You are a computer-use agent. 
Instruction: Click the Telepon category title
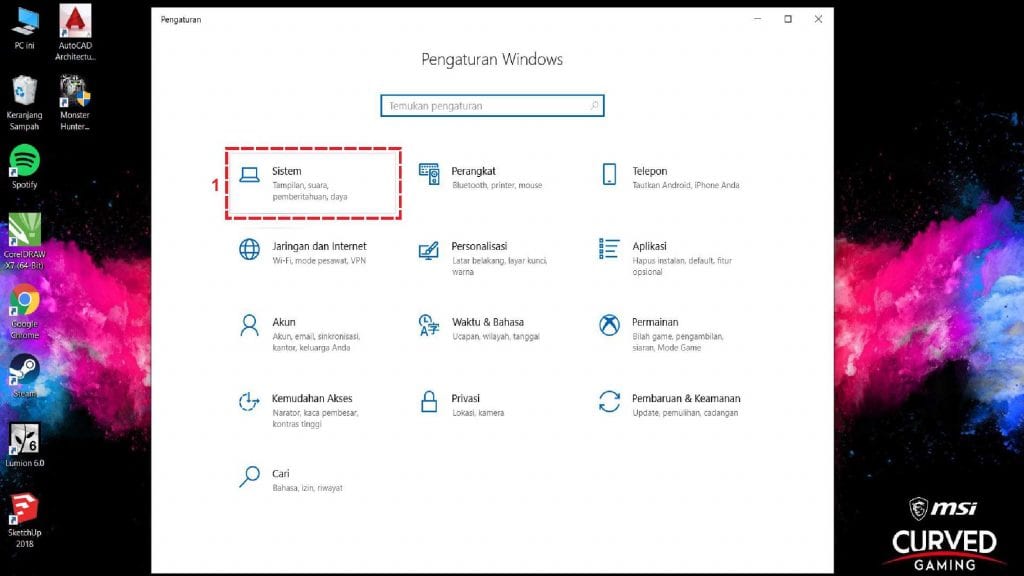click(x=650, y=171)
